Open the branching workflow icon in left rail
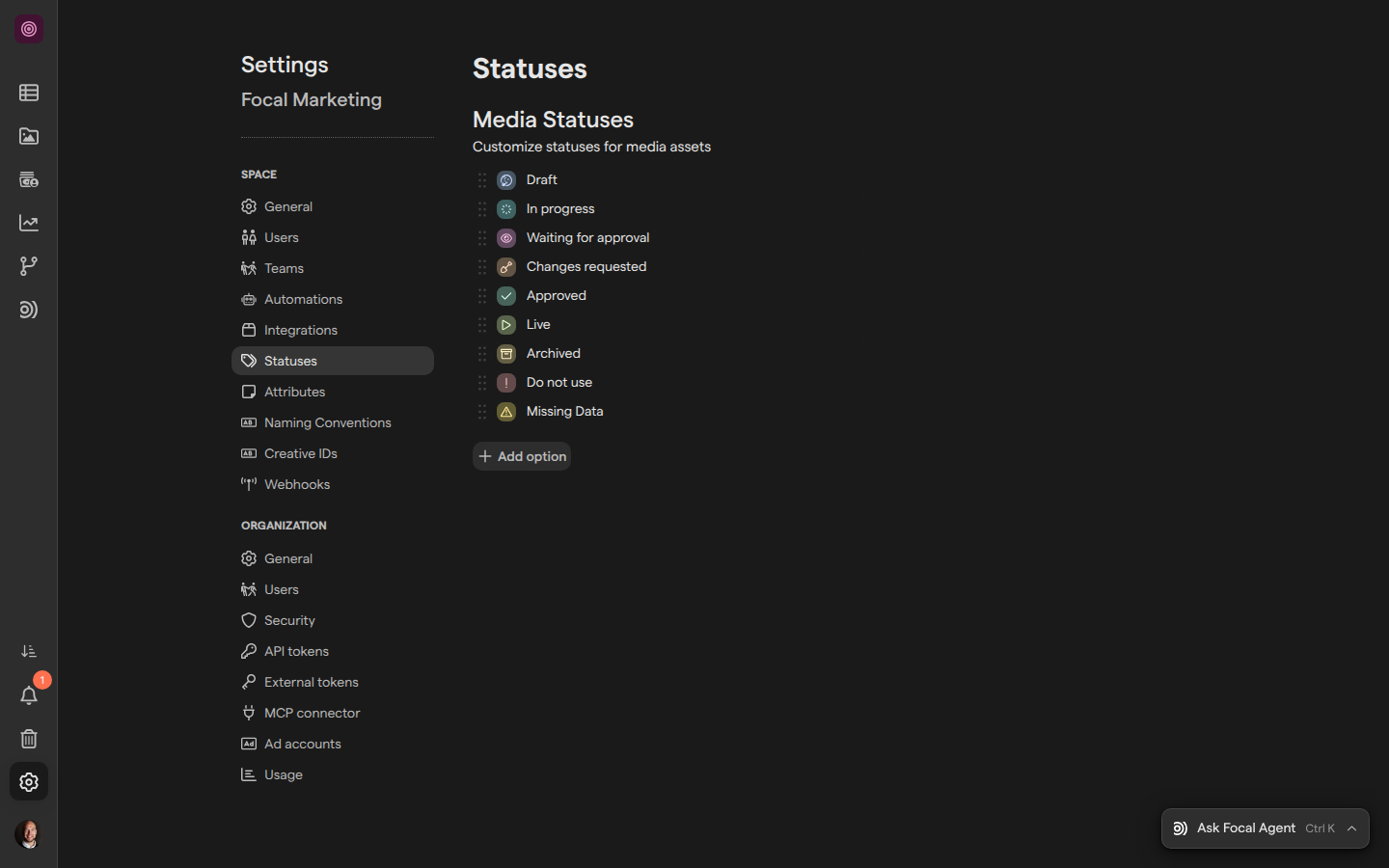 click(29, 266)
